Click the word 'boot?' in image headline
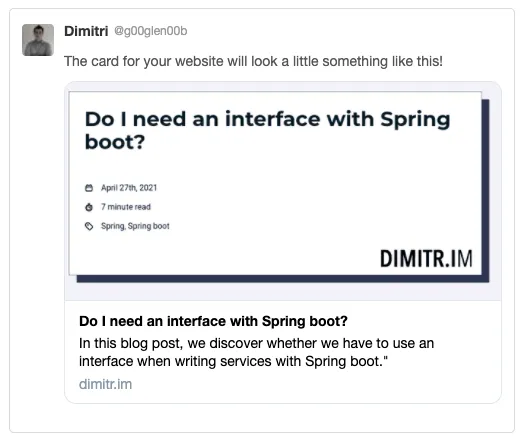The image size is (528, 442). pyautogui.click(x=115, y=142)
